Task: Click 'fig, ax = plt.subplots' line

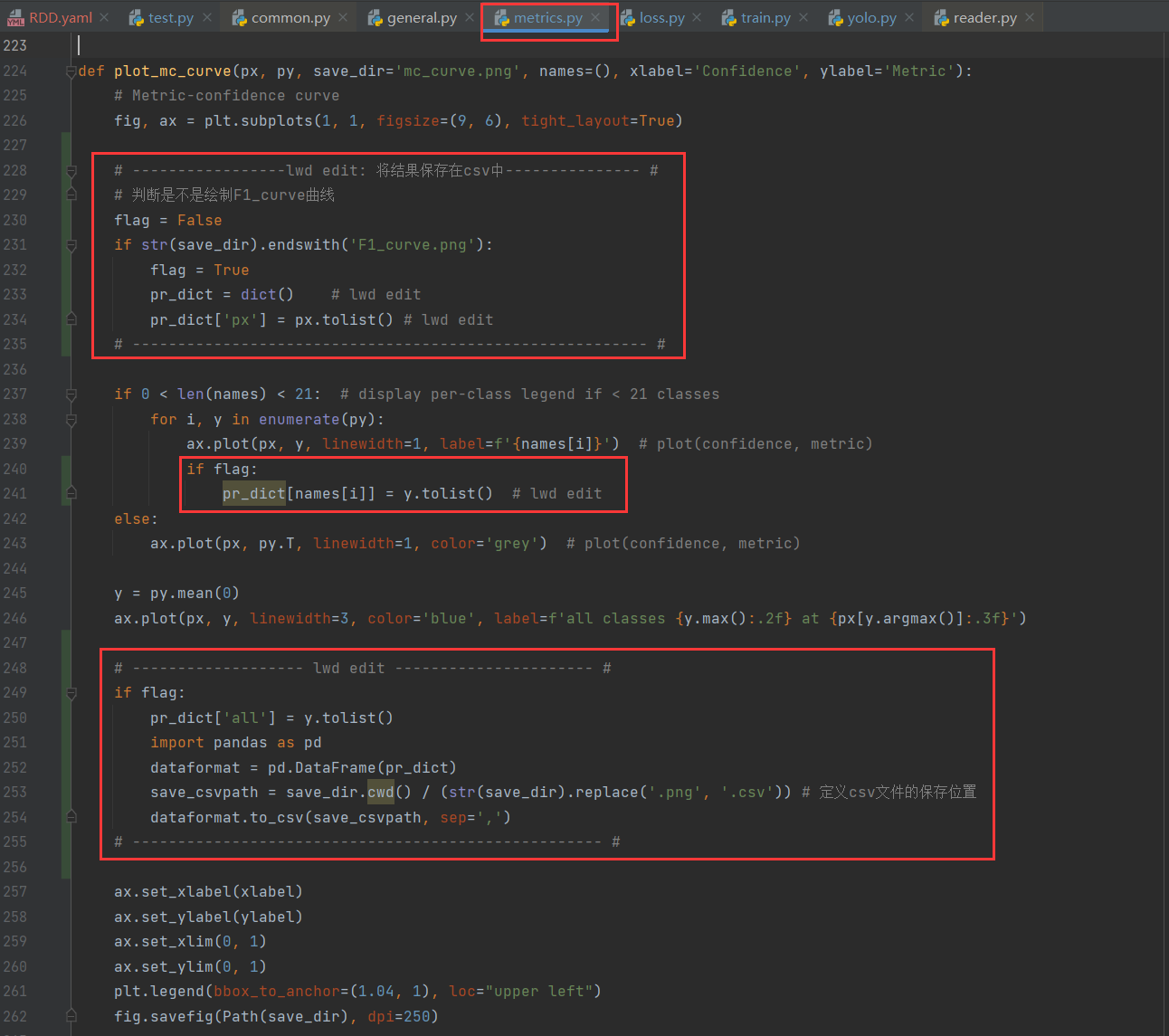Action: 399,120
